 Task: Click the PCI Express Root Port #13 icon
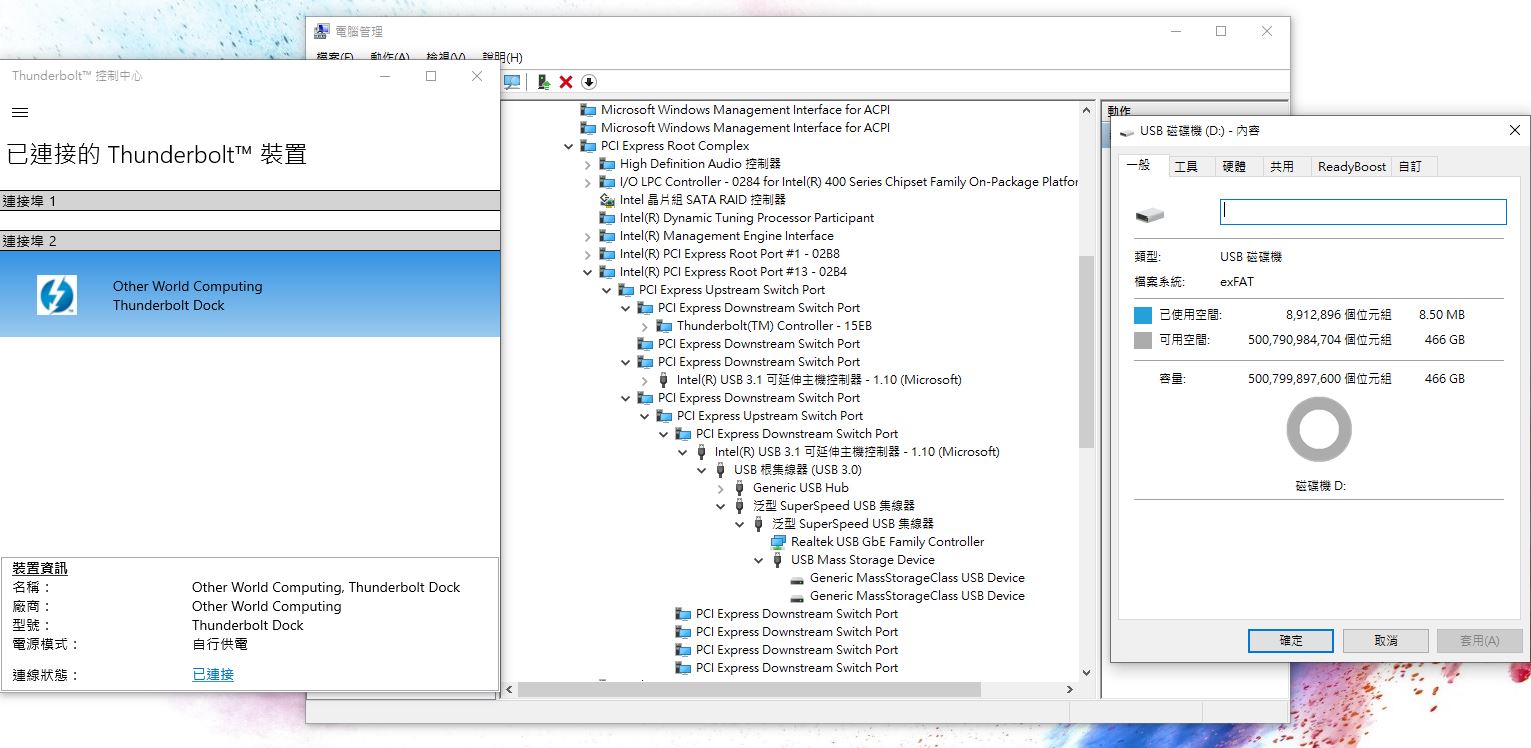607,272
